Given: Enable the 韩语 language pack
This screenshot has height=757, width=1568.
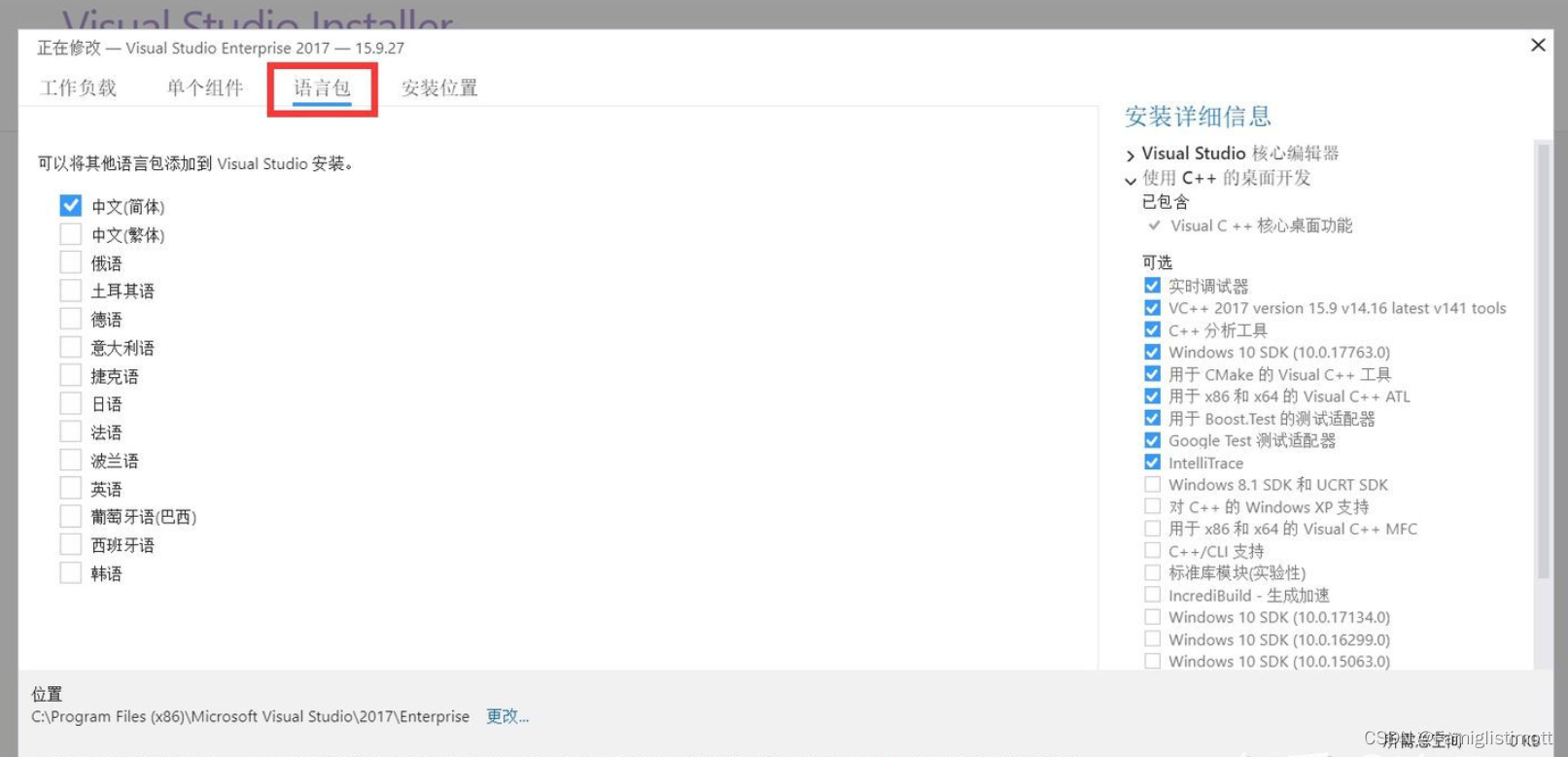Looking at the screenshot, I should point(70,572).
